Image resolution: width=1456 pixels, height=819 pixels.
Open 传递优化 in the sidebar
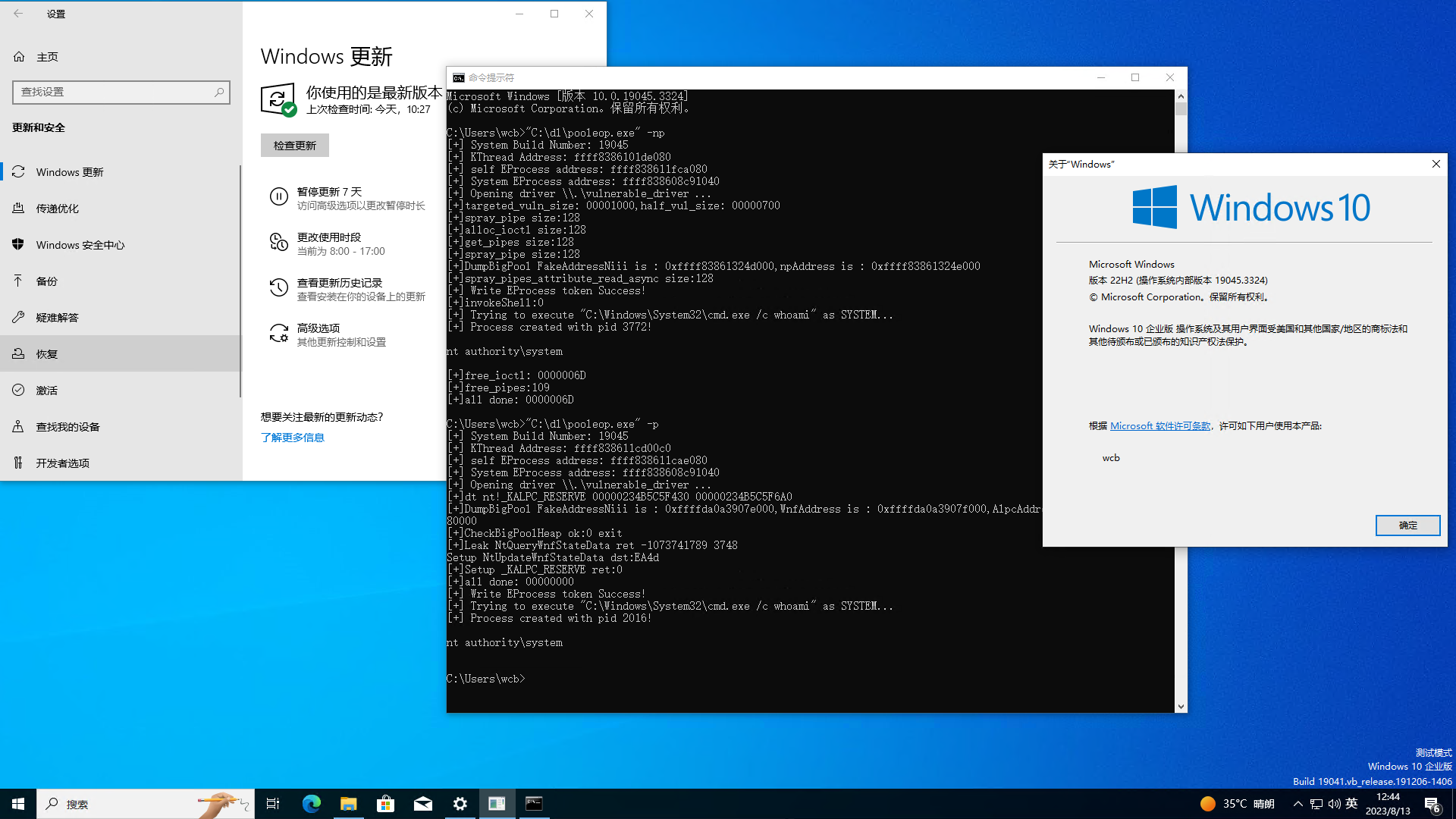click(121, 209)
